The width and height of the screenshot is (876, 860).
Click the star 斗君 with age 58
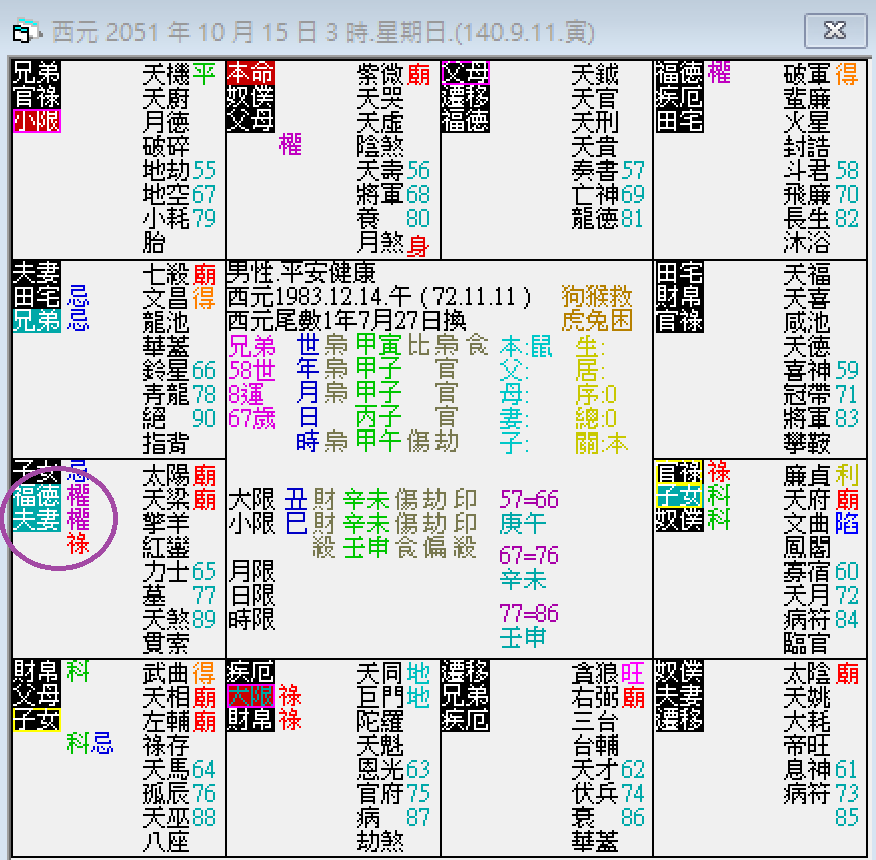(807, 170)
